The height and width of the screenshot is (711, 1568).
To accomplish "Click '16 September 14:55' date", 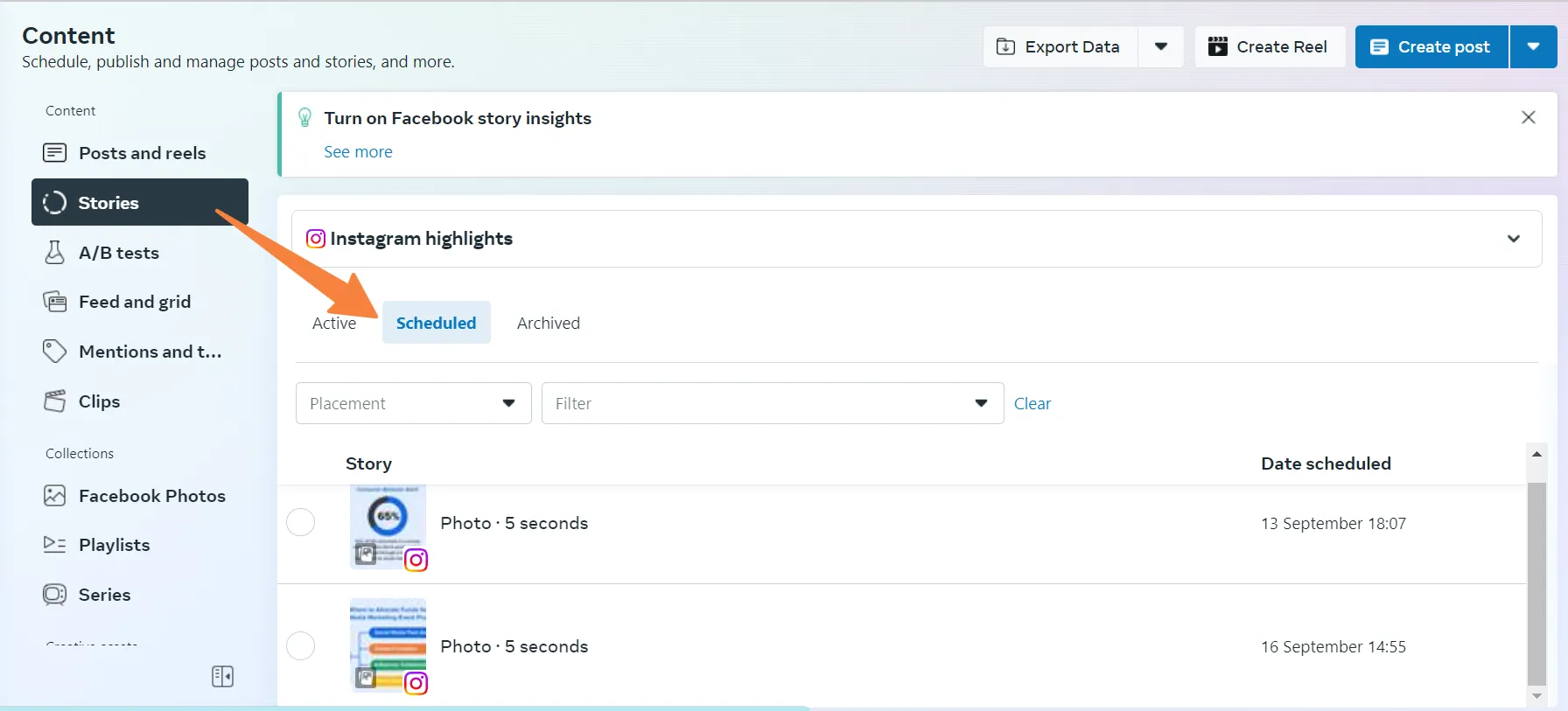I will (x=1333, y=646).
